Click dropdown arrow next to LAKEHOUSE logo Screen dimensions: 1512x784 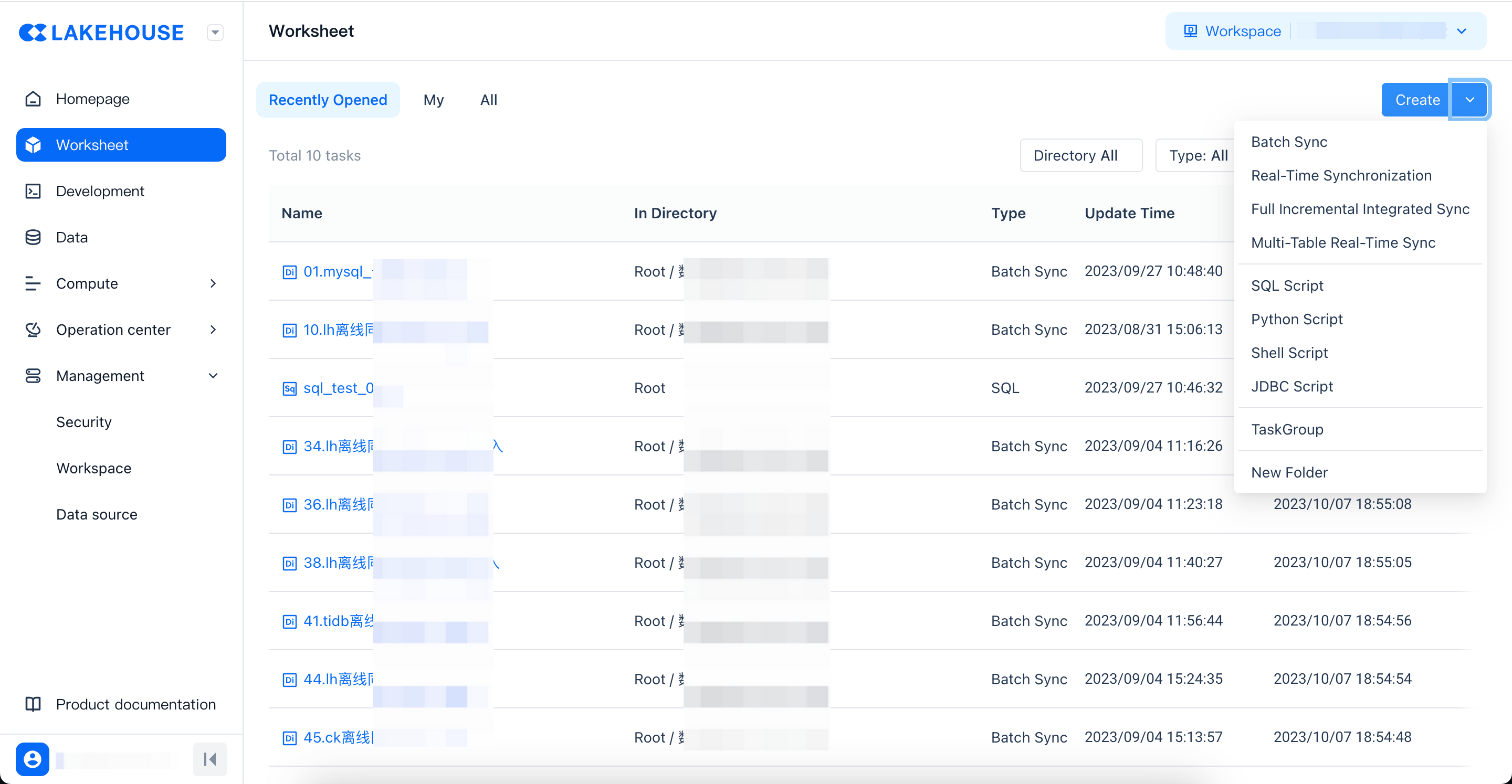215,33
